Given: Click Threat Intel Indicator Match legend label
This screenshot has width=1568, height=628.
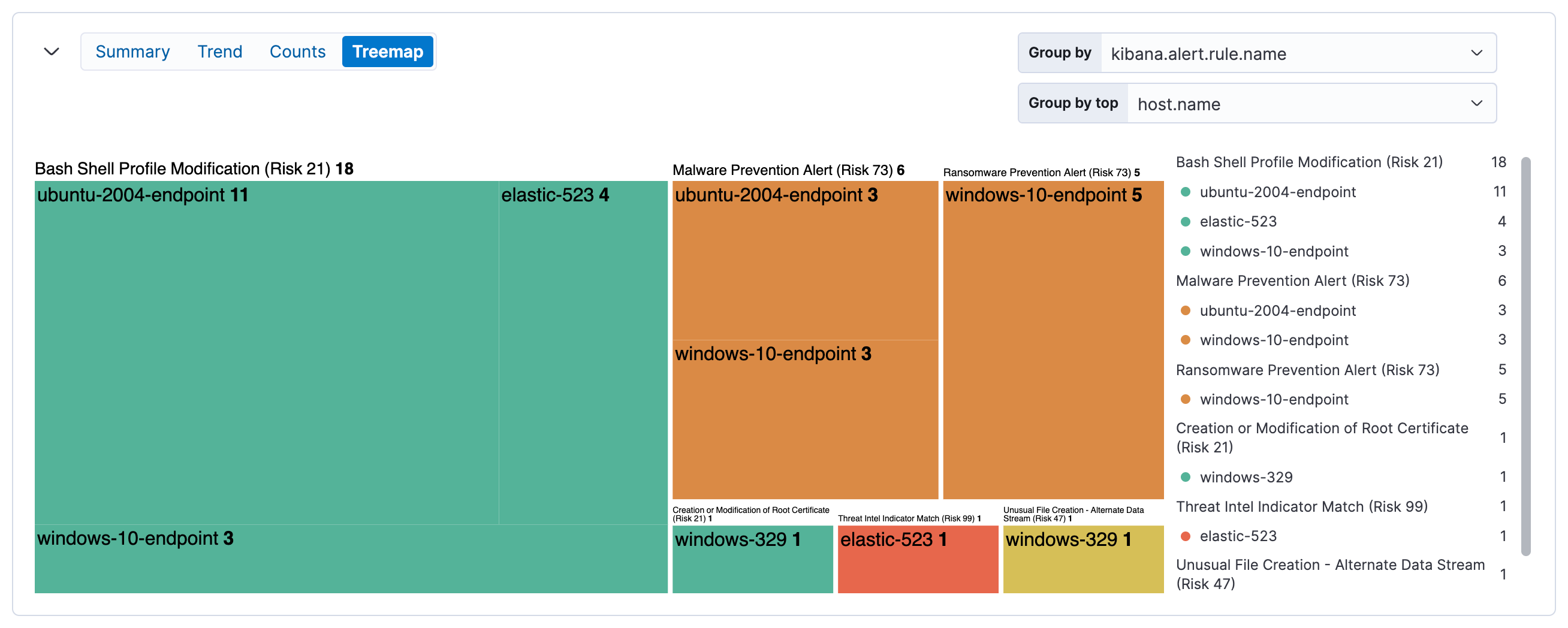Looking at the screenshot, I should pos(1302,506).
